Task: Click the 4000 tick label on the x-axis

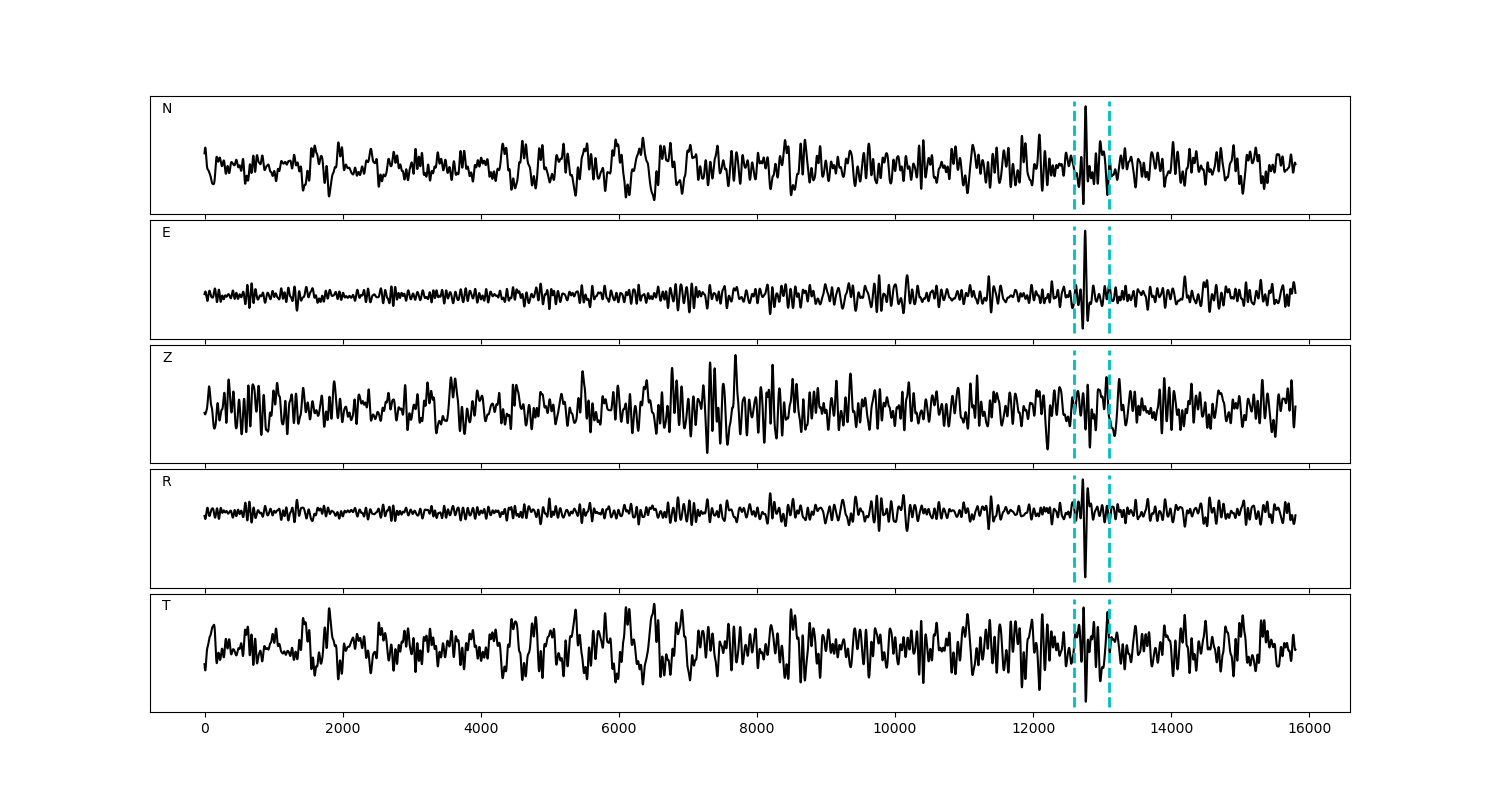Action: pos(481,729)
